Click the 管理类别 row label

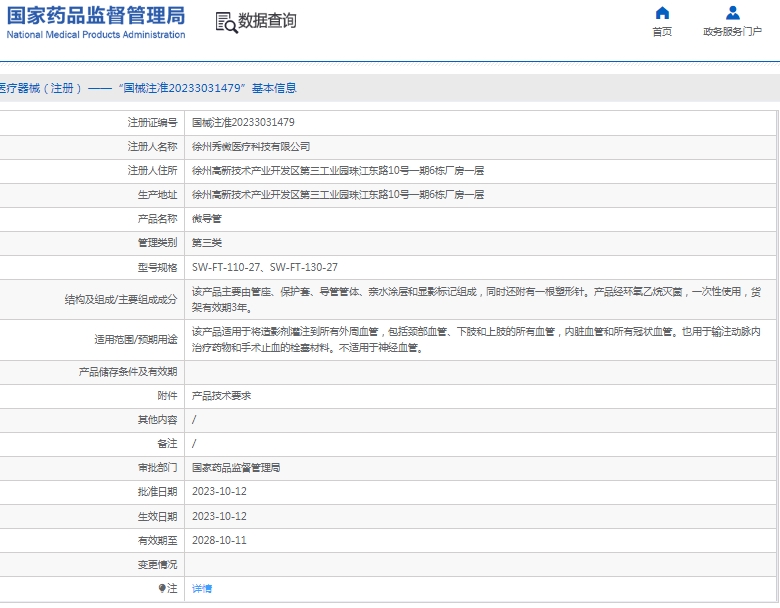157,243
